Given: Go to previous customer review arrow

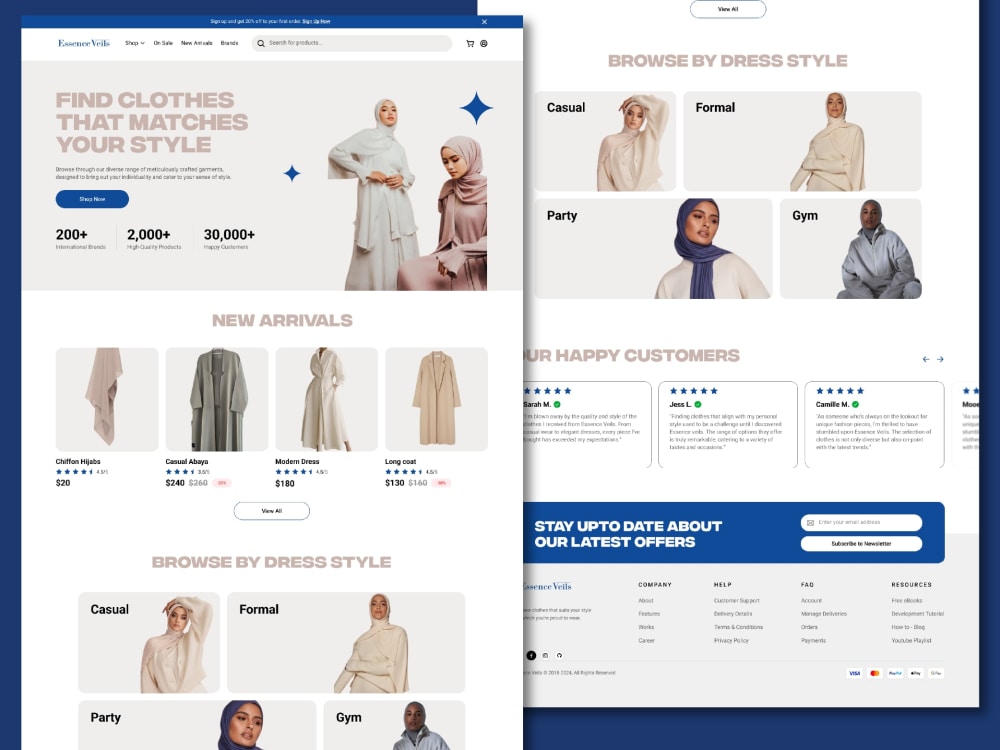Looking at the screenshot, I should pos(926,360).
